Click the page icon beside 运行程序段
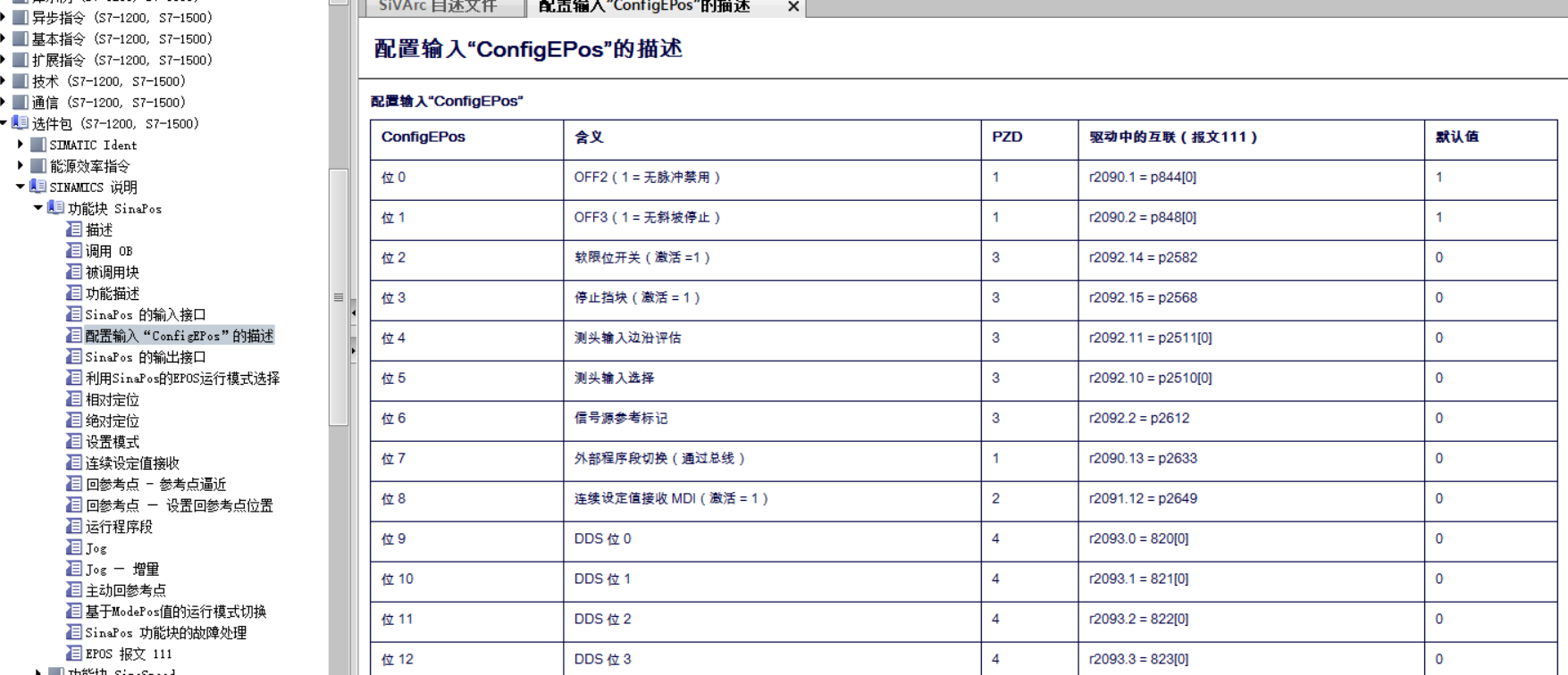The height and width of the screenshot is (675, 1568). click(x=74, y=527)
